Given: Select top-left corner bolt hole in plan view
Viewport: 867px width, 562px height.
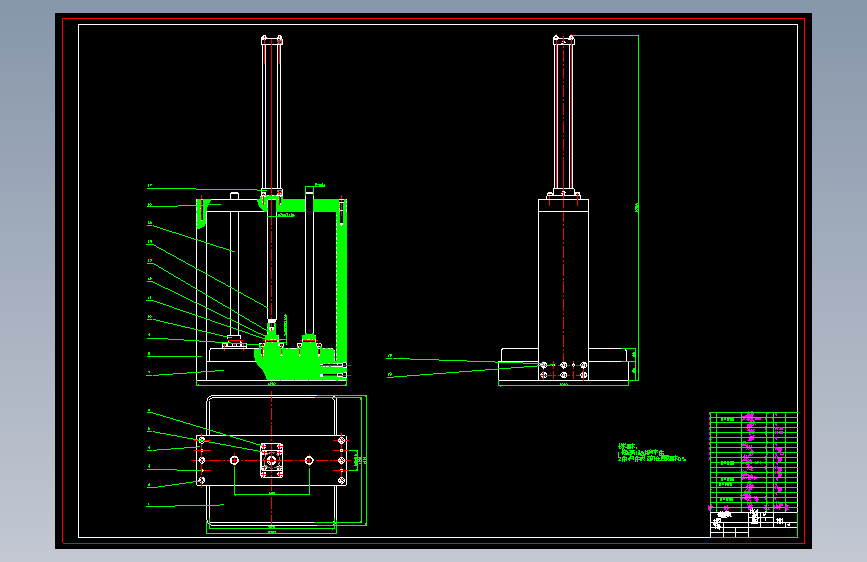Looking at the screenshot, I should (x=202, y=440).
